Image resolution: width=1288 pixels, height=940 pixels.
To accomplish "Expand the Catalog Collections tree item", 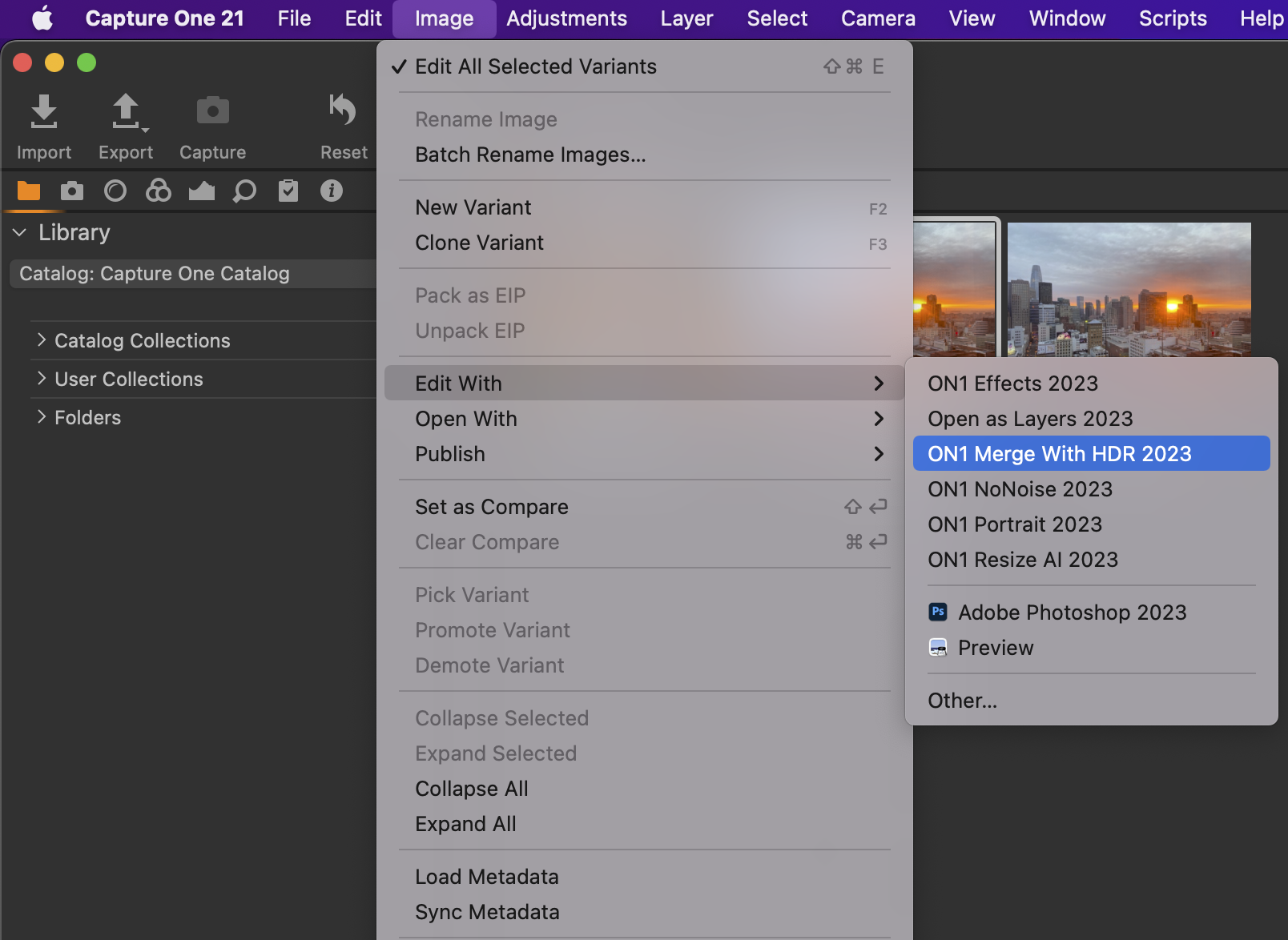I will [42, 340].
